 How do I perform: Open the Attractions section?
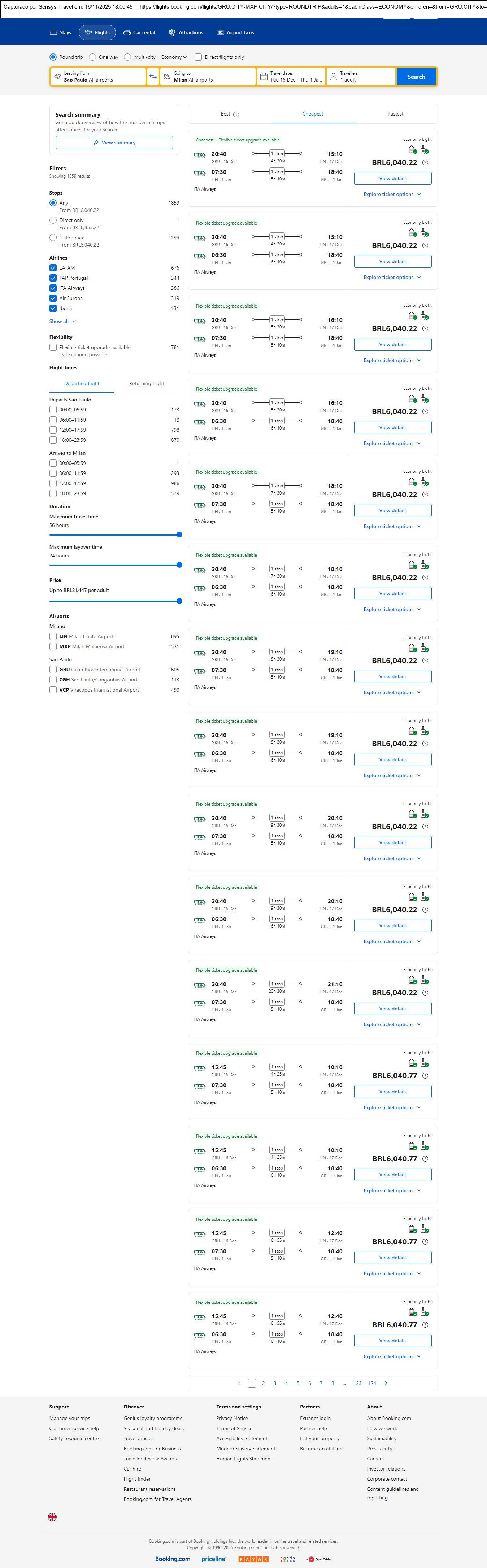pos(186,33)
